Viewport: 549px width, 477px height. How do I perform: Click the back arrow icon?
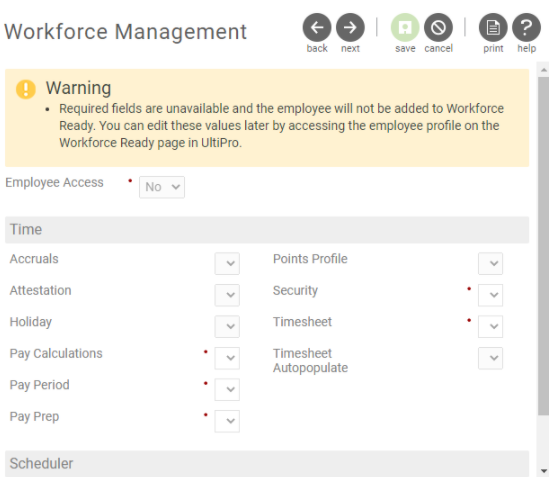click(317, 27)
